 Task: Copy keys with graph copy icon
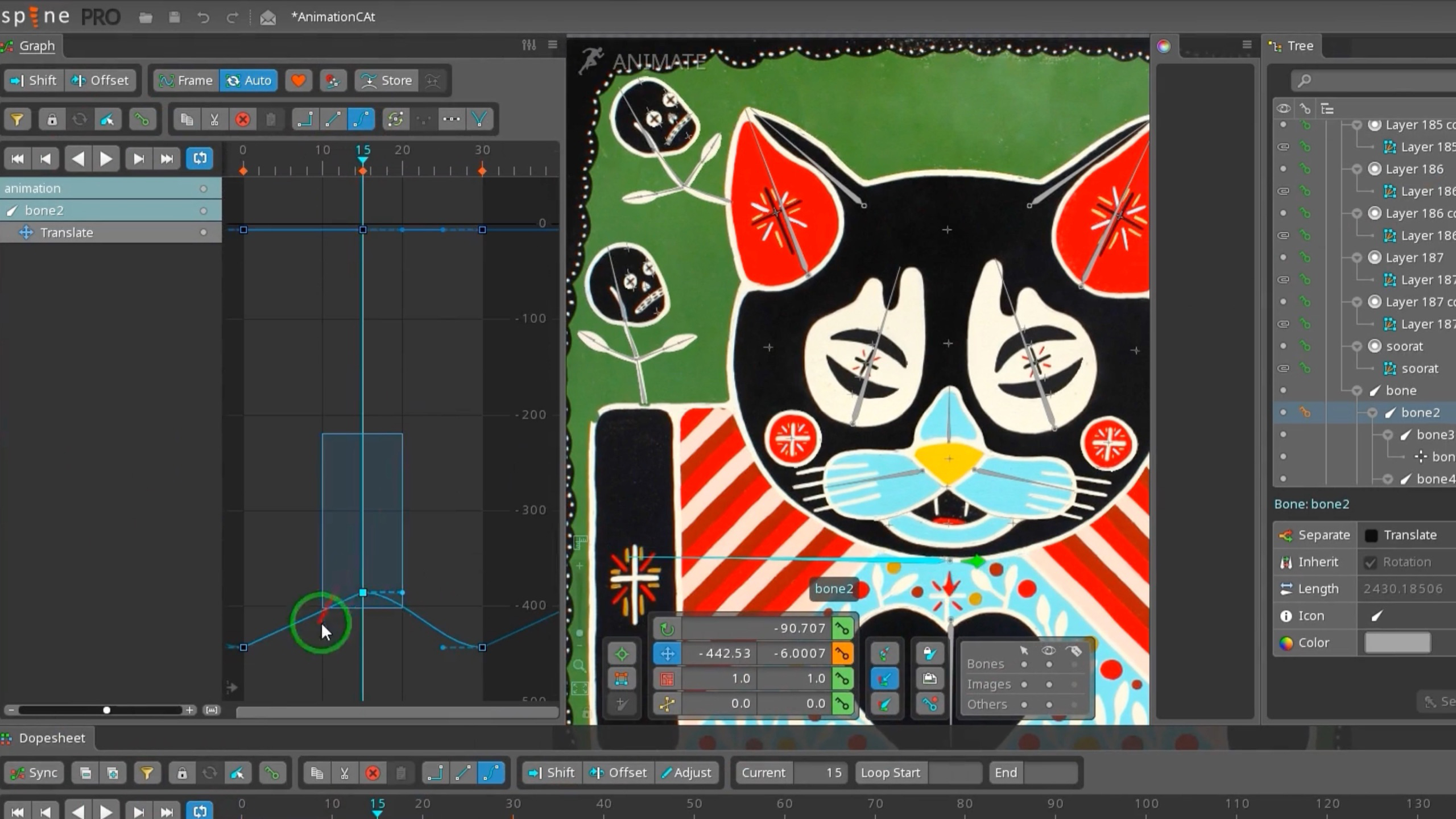(187, 119)
